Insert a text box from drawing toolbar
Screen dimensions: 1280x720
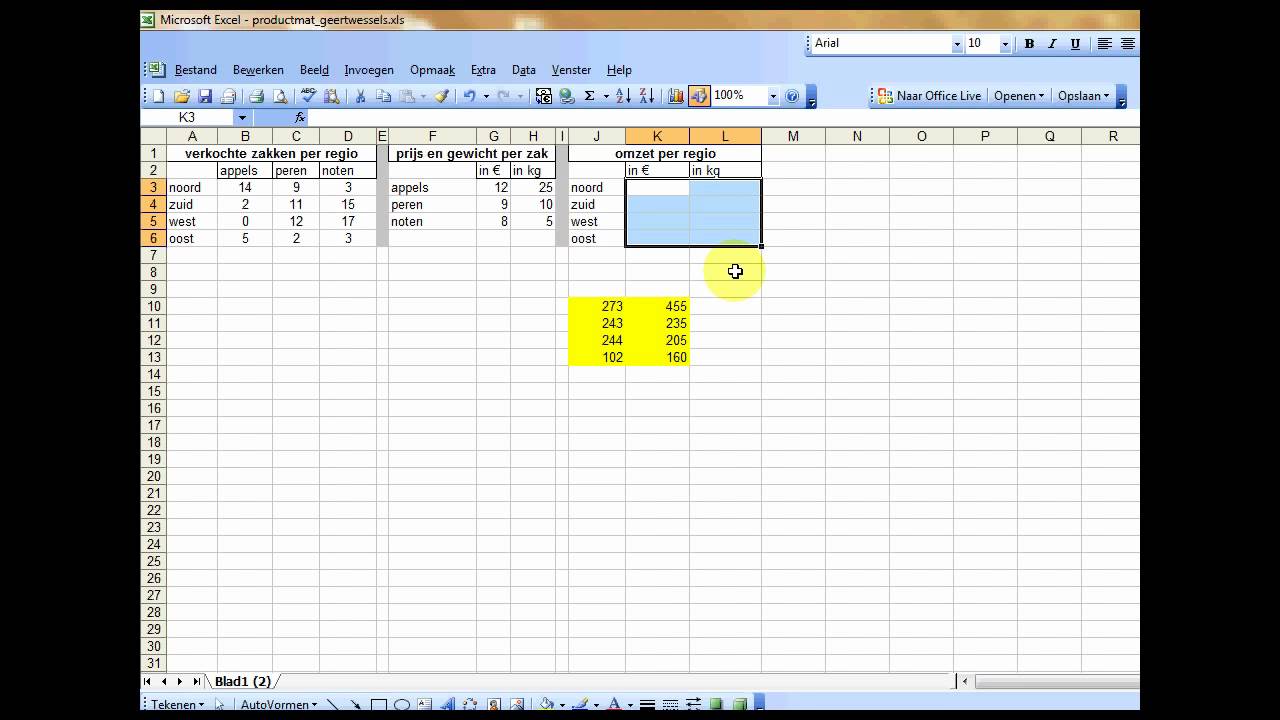pos(425,705)
